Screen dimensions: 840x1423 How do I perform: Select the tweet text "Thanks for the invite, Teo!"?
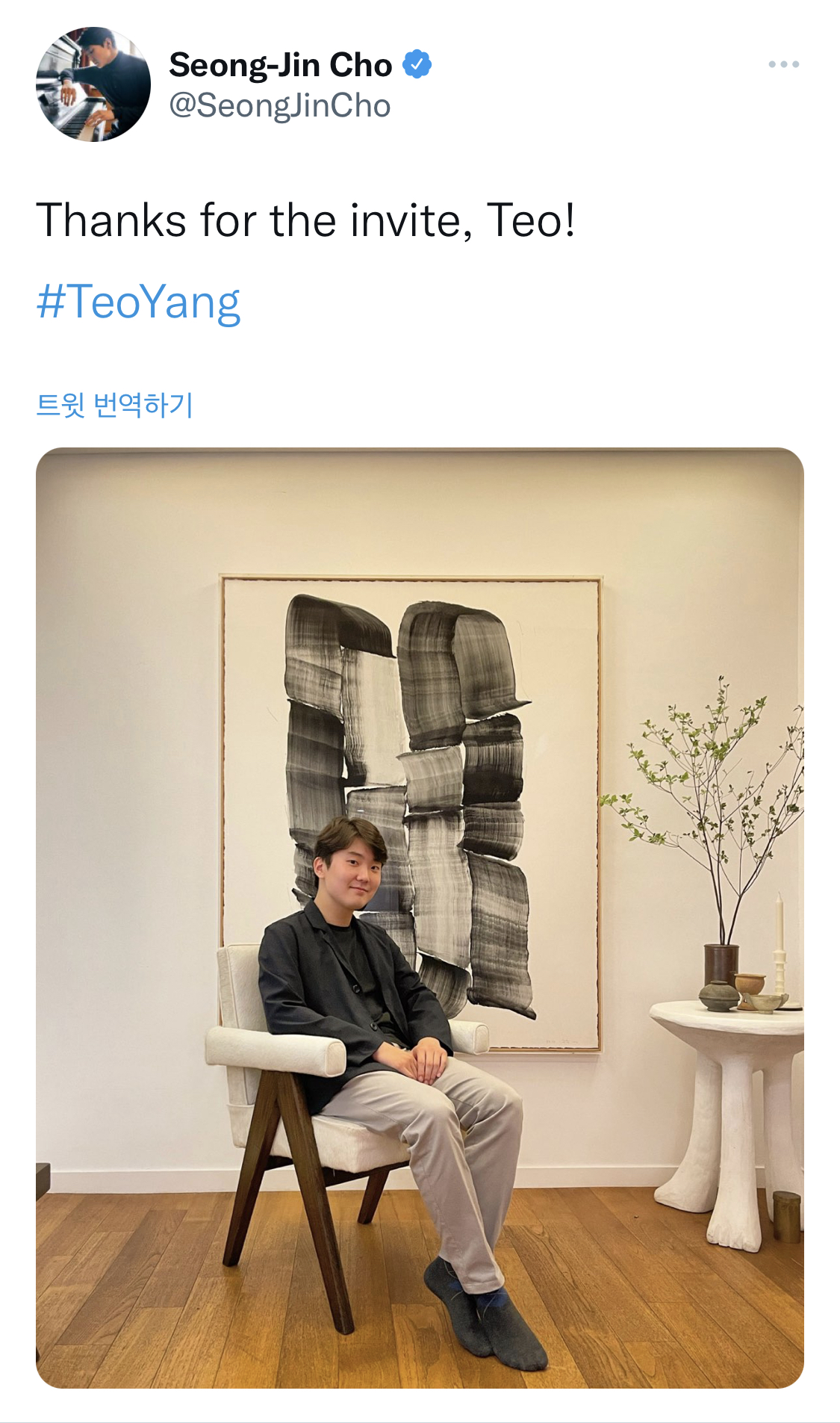point(305,220)
